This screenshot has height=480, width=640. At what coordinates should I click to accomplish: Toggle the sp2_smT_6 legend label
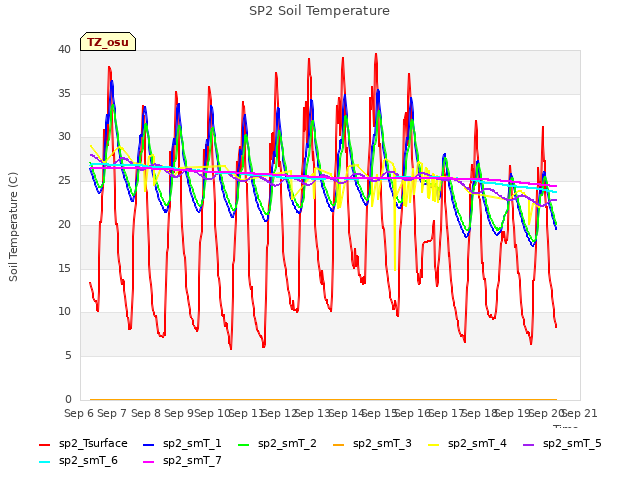(88, 461)
